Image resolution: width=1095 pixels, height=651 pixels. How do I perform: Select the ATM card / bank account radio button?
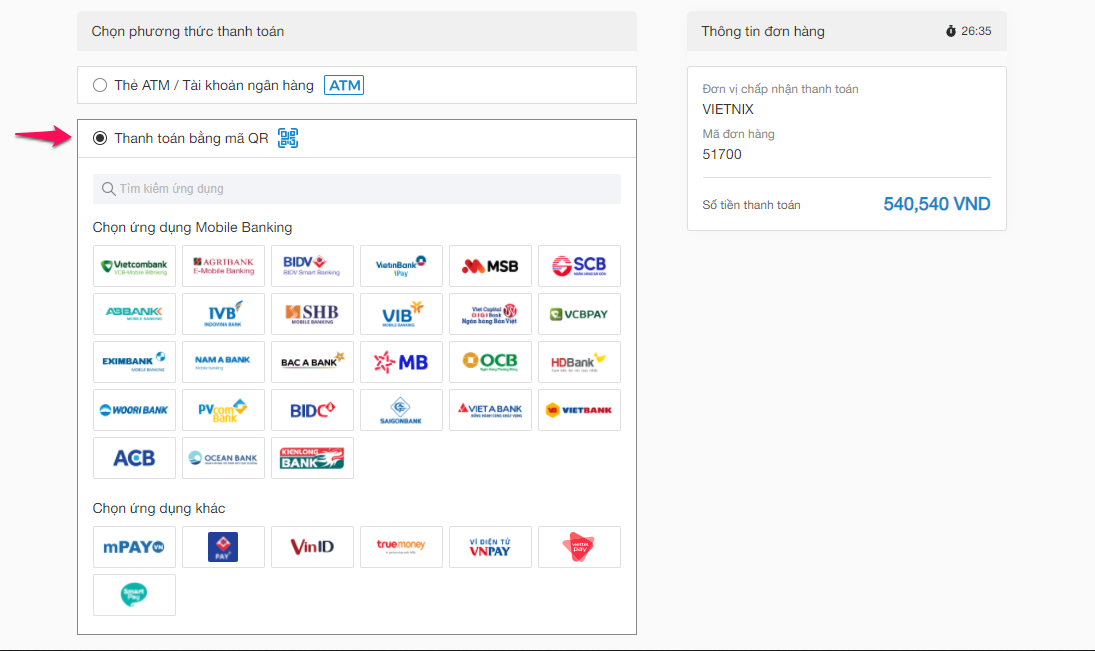(100, 85)
